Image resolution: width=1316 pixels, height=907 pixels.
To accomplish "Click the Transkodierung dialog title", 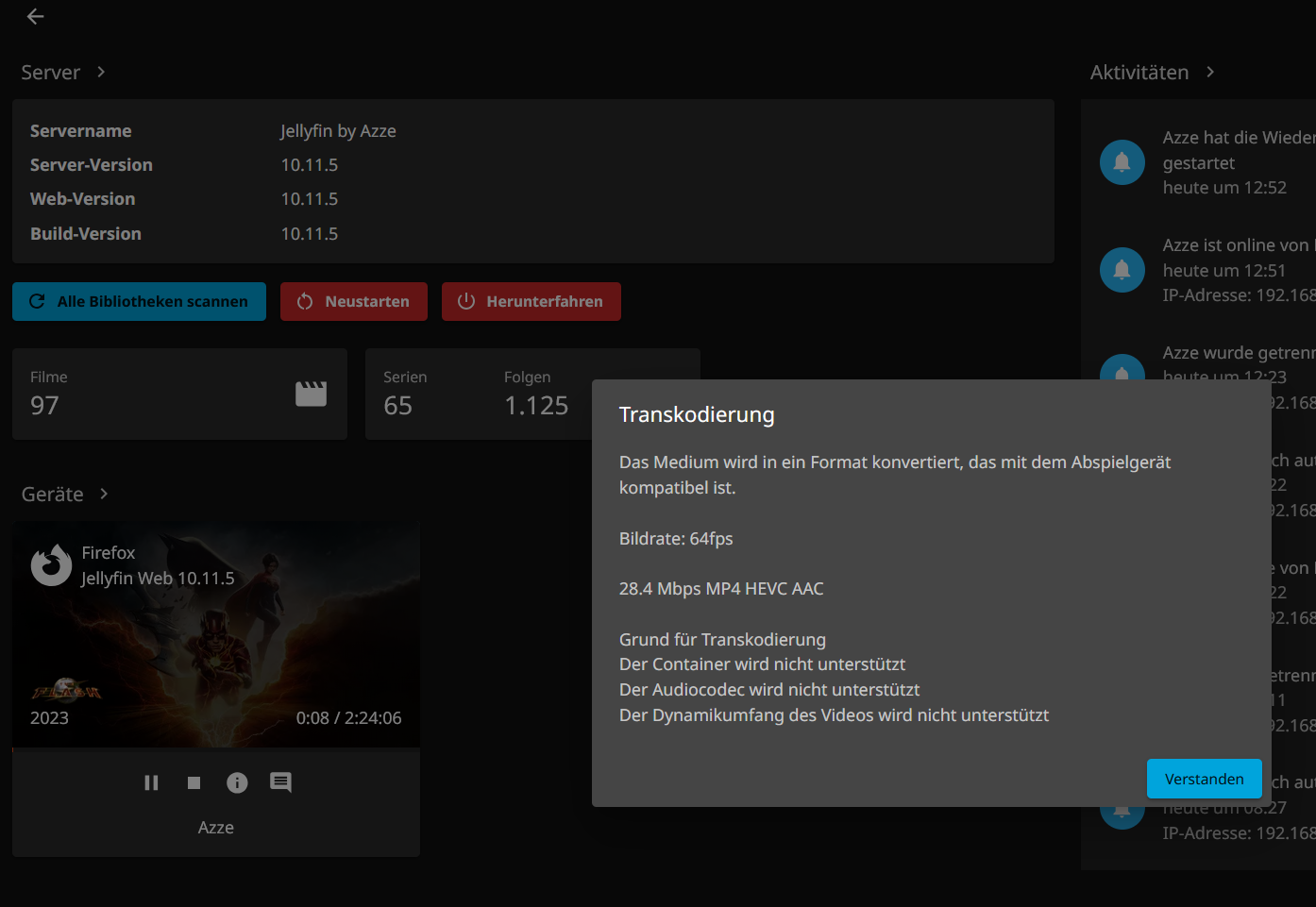I will click(697, 414).
